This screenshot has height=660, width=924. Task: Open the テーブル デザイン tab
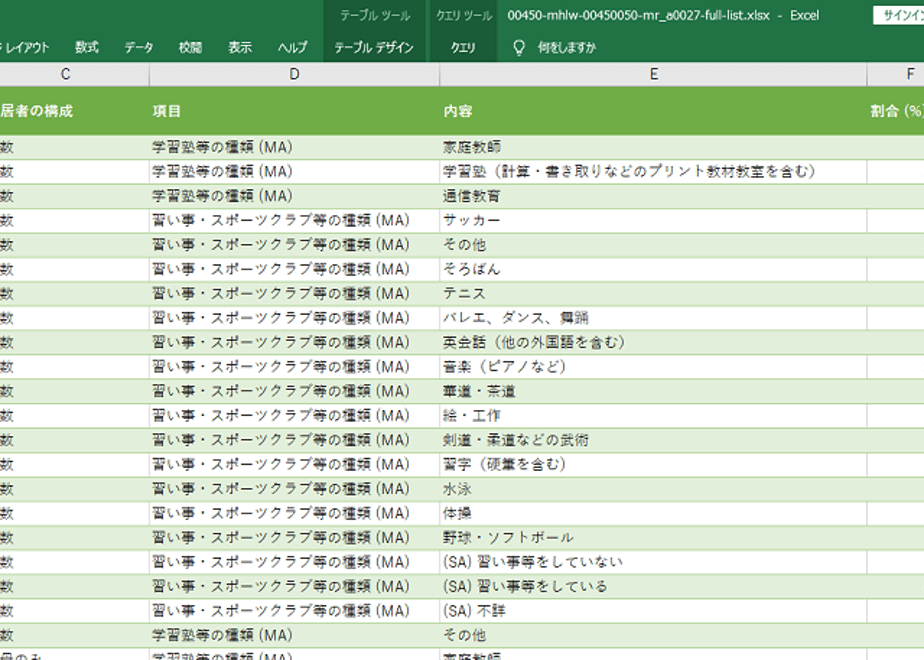(374, 48)
